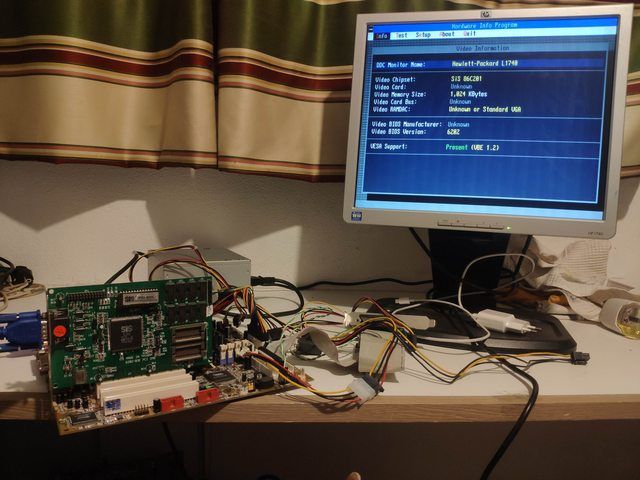Select the Setup menu item
Viewport: 640px width, 480px height.
[424, 35]
